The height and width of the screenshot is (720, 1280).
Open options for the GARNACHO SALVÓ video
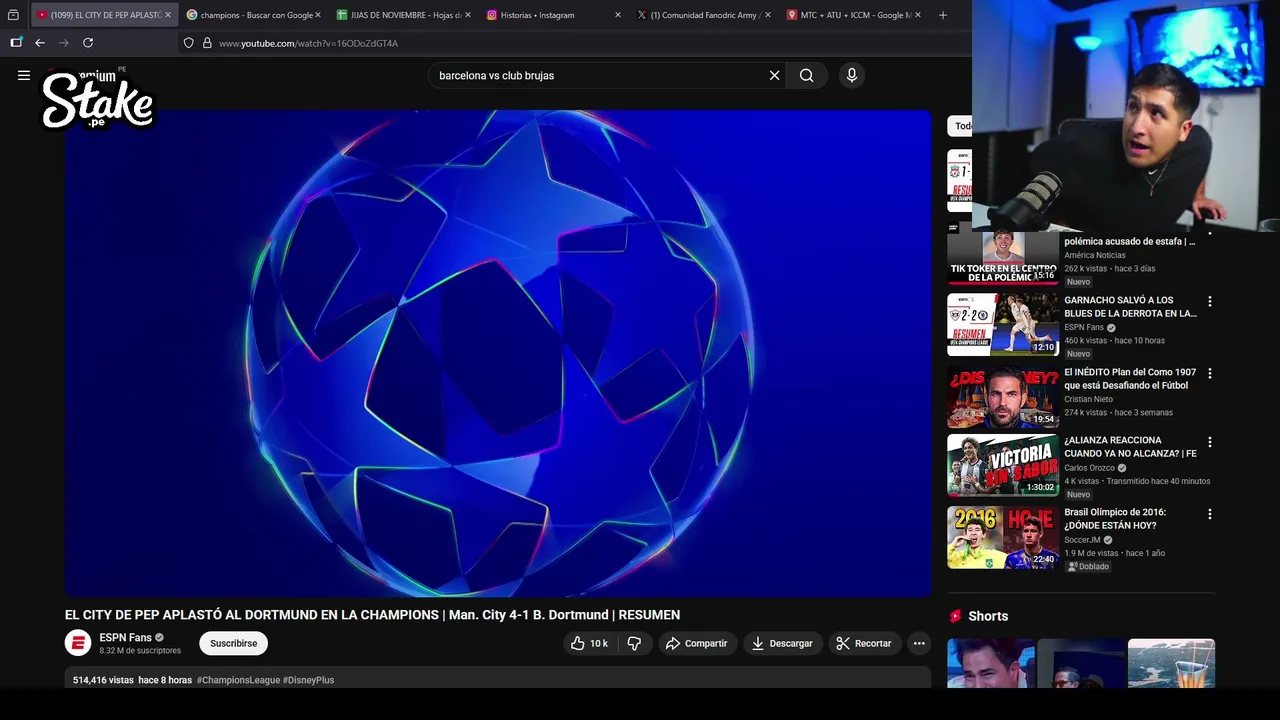tap(1209, 301)
